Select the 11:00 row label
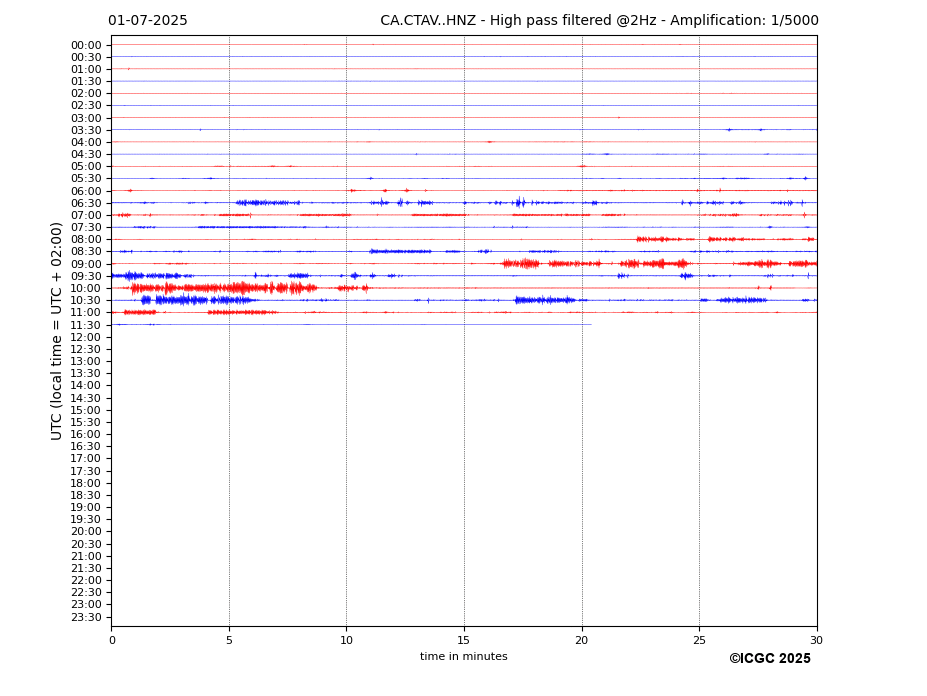The width and height of the screenshot is (927, 696). click(86, 312)
